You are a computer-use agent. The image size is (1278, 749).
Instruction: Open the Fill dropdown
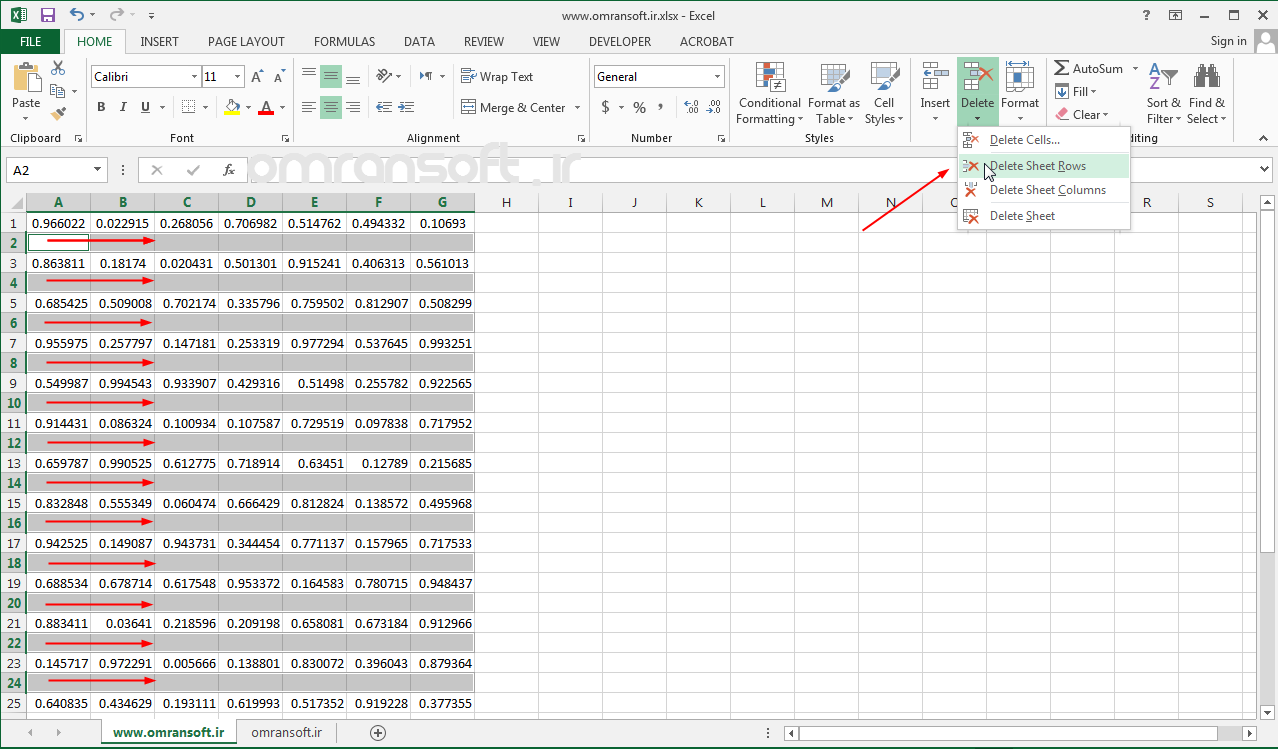click(1076, 92)
